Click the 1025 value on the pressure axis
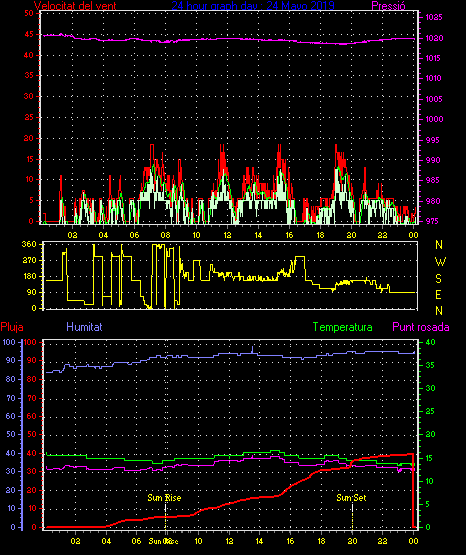The image size is (466, 555). tap(434, 17)
